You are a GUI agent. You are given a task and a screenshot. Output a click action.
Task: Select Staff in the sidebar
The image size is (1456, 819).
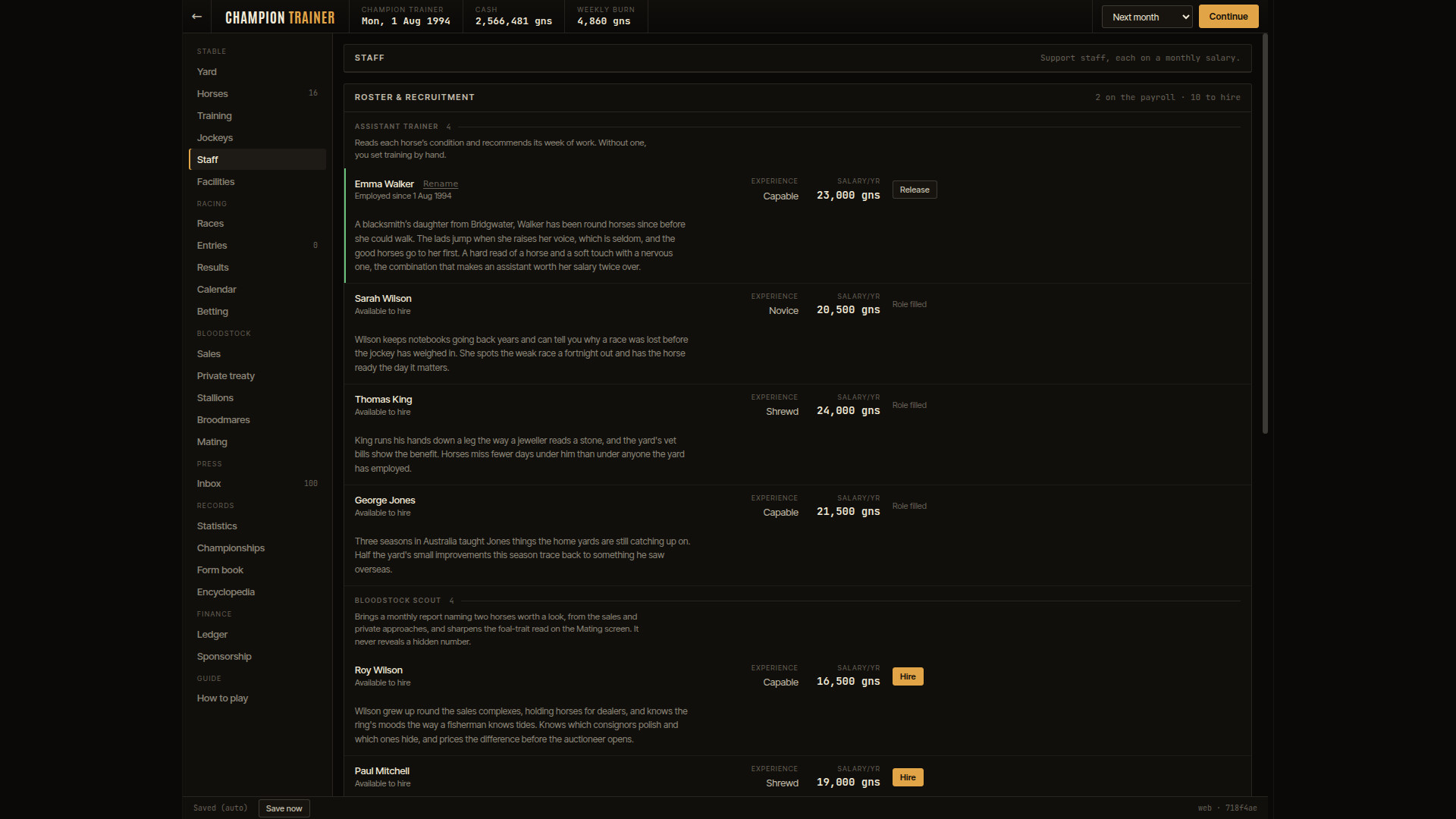tap(257, 160)
